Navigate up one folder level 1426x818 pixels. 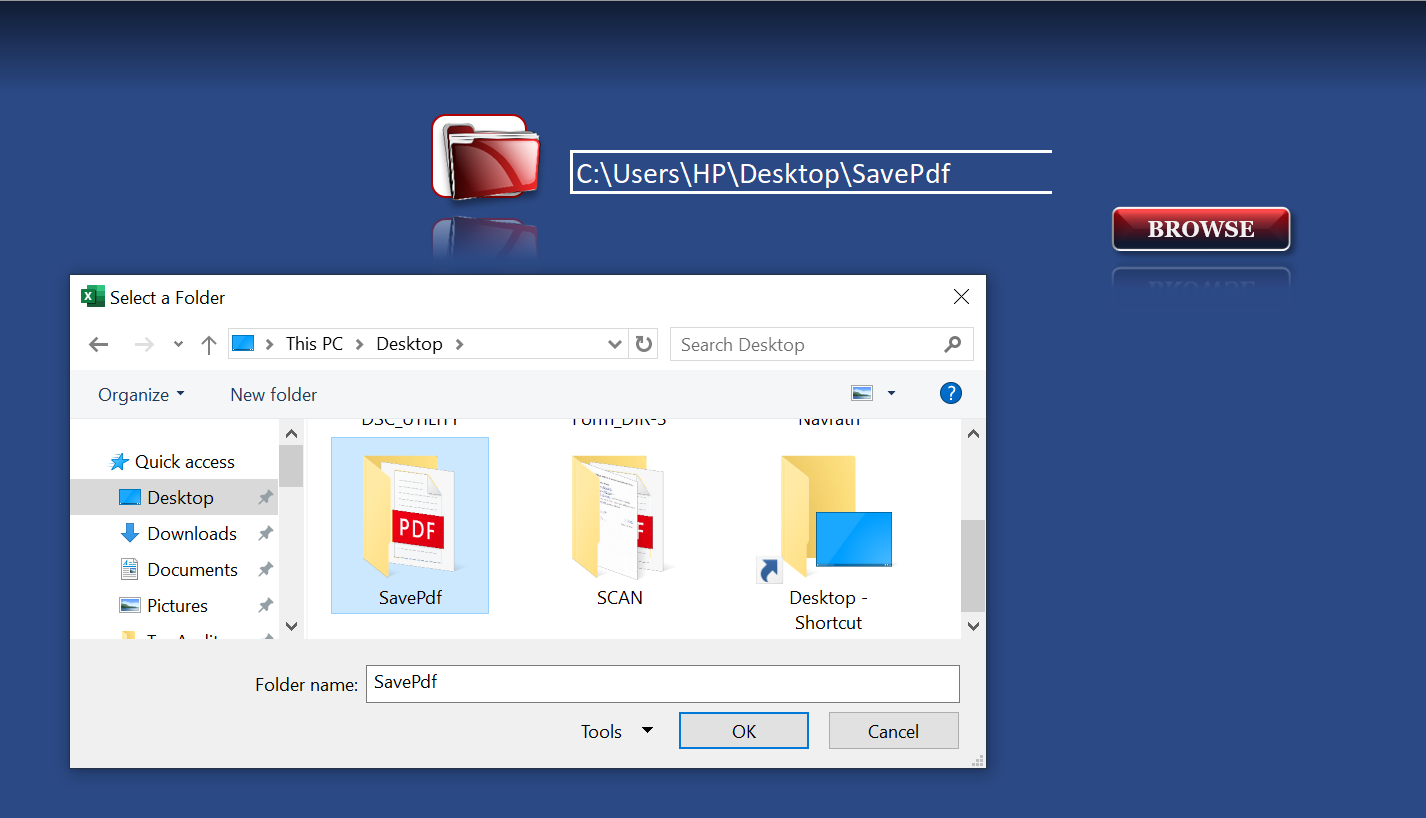tap(208, 344)
